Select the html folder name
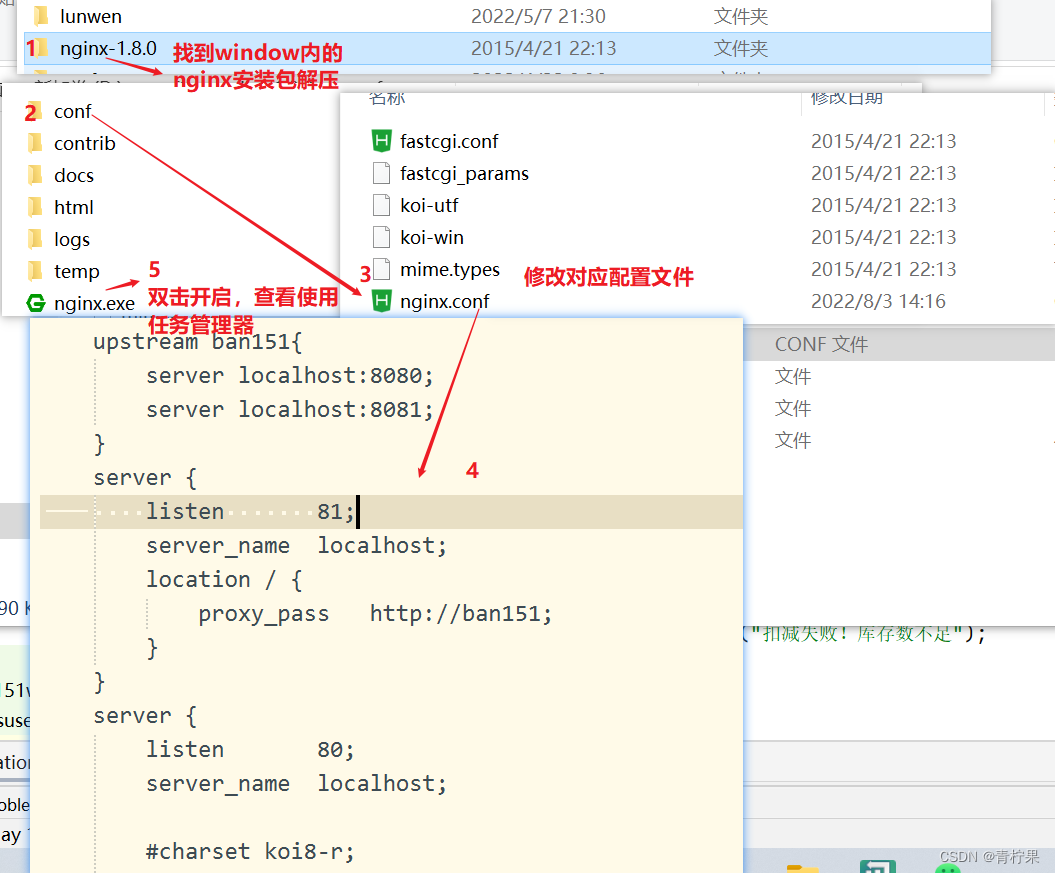The image size is (1055, 873). [x=73, y=207]
